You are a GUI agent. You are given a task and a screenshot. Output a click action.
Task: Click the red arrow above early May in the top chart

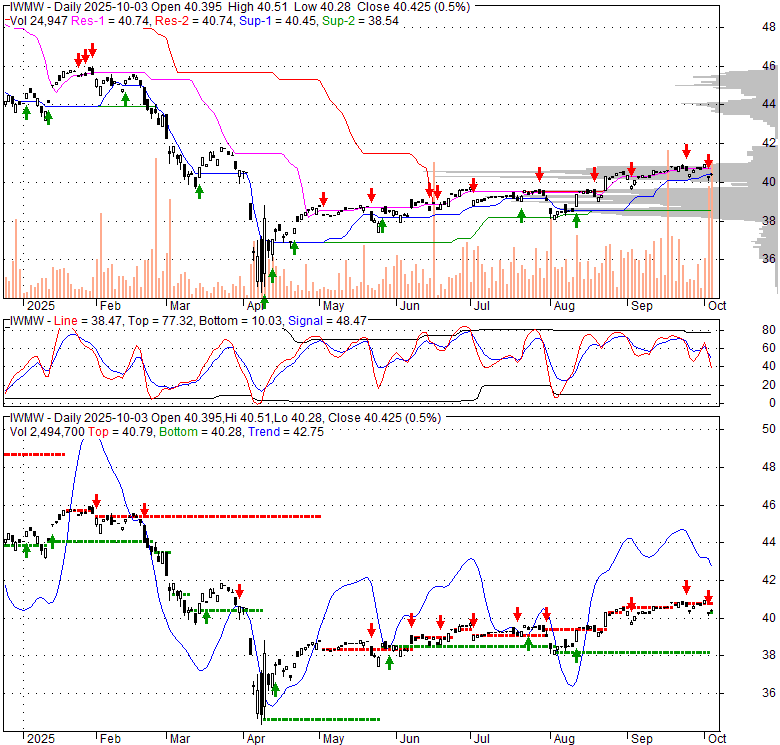point(324,197)
